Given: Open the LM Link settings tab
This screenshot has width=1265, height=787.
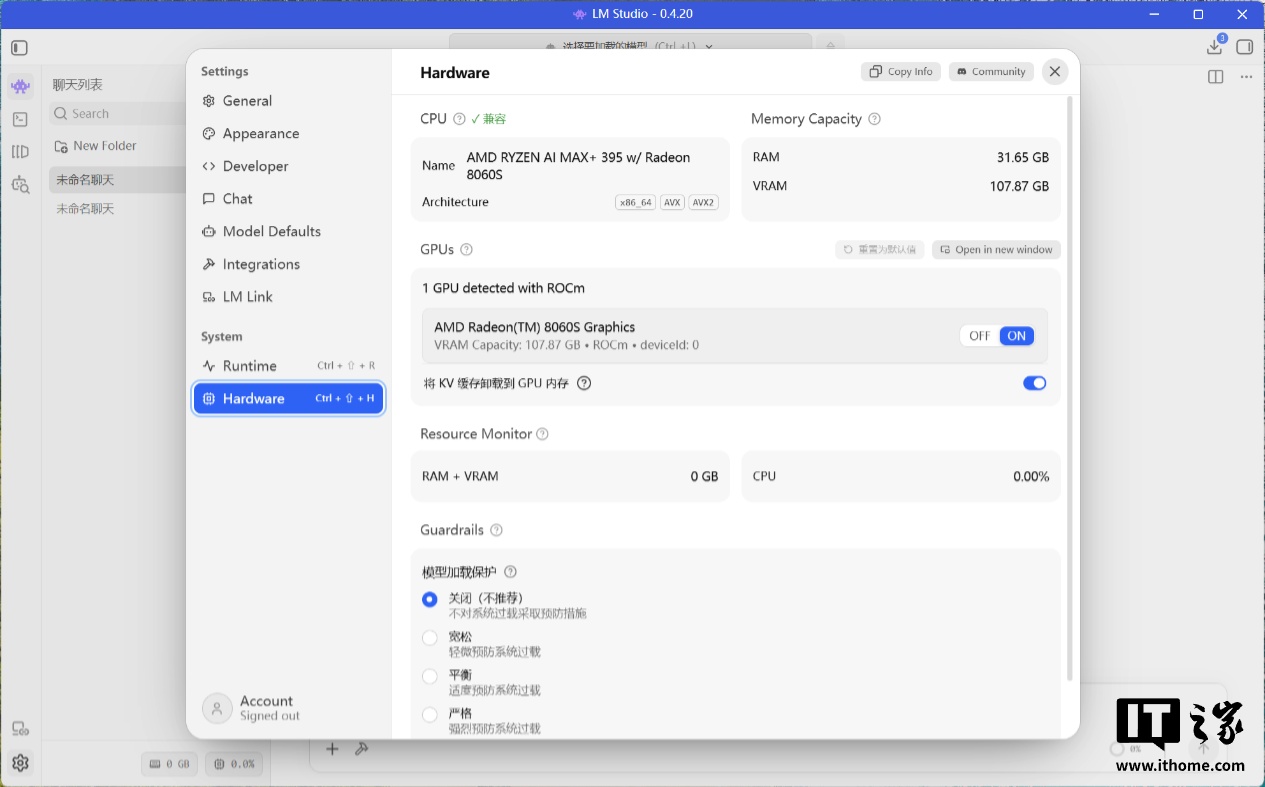Looking at the screenshot, I should pos(288,297).
